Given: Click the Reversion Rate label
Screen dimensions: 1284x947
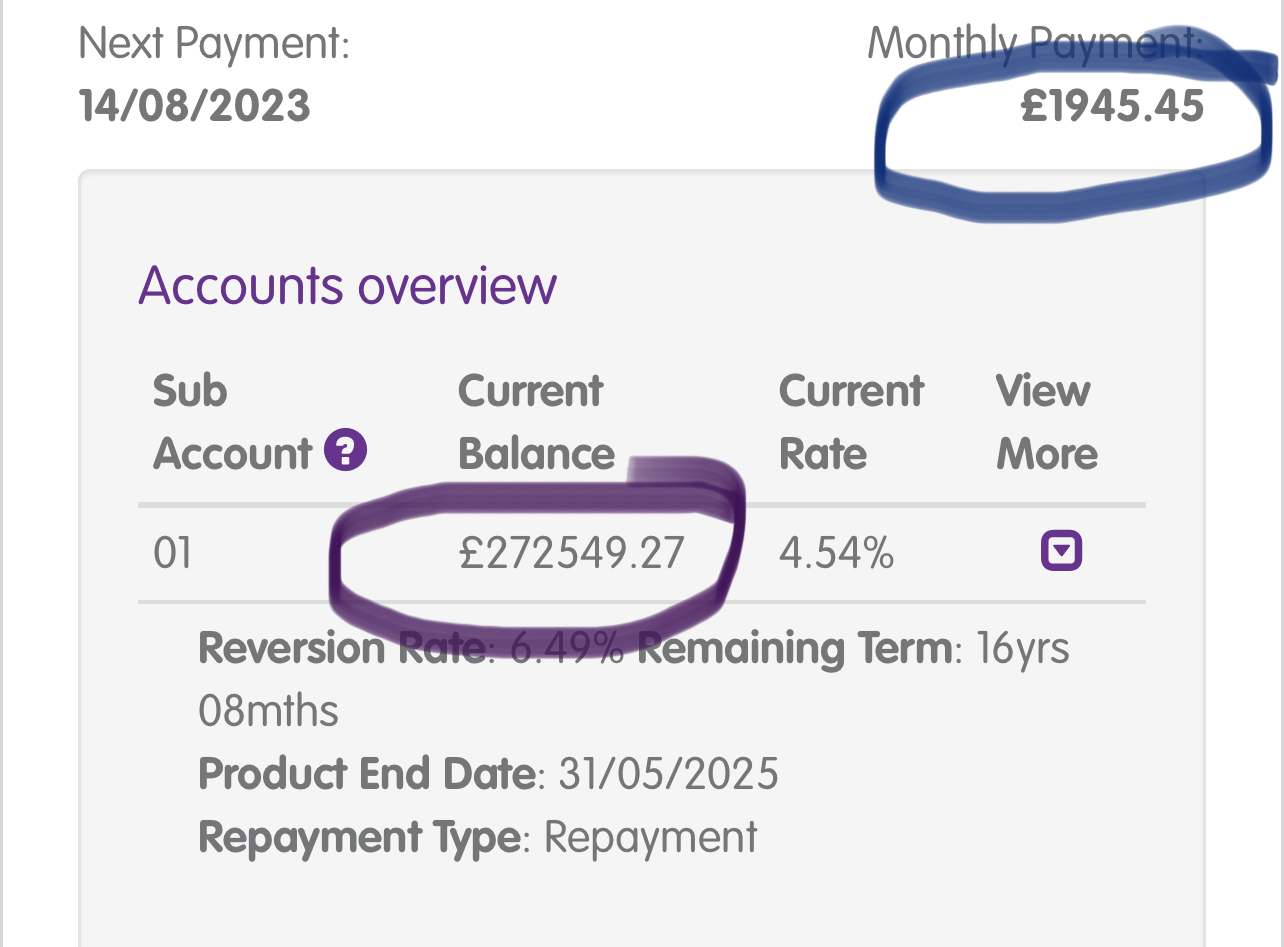Looking at the screenshot, I should pyautogui.click(x=341, y=649).
